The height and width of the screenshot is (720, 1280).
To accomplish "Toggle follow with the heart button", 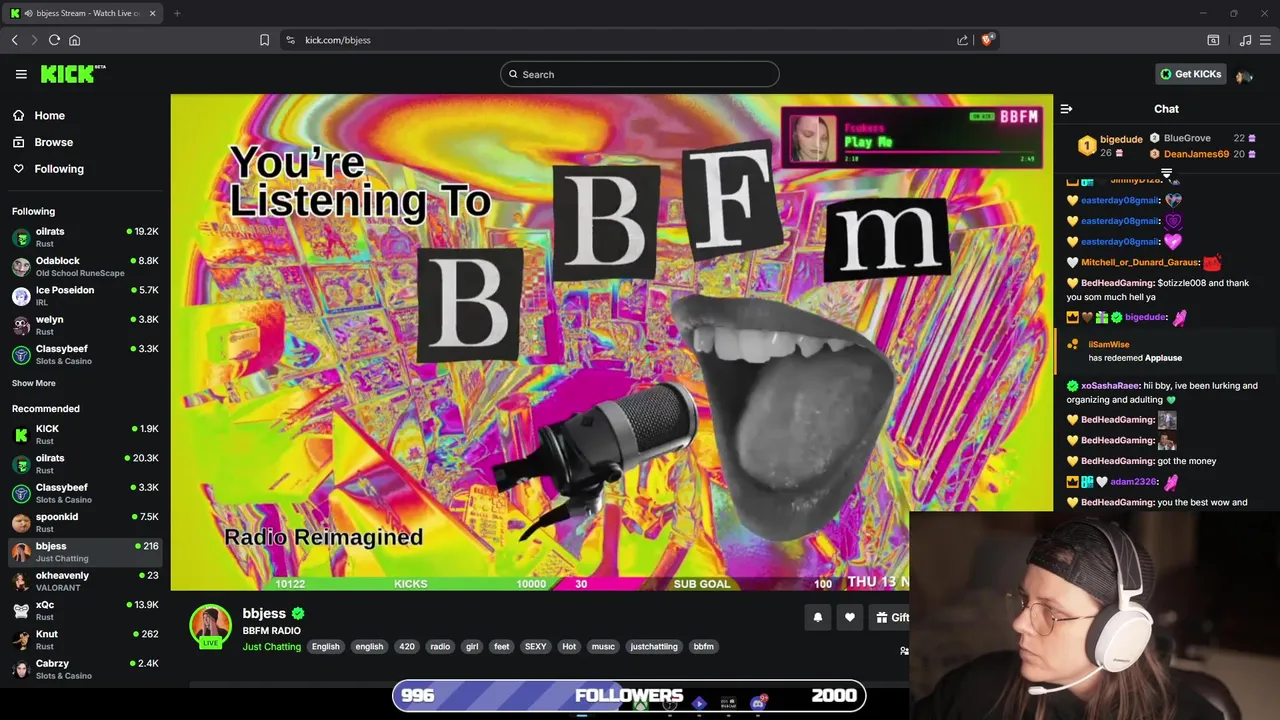I will (x=850, y=617).
